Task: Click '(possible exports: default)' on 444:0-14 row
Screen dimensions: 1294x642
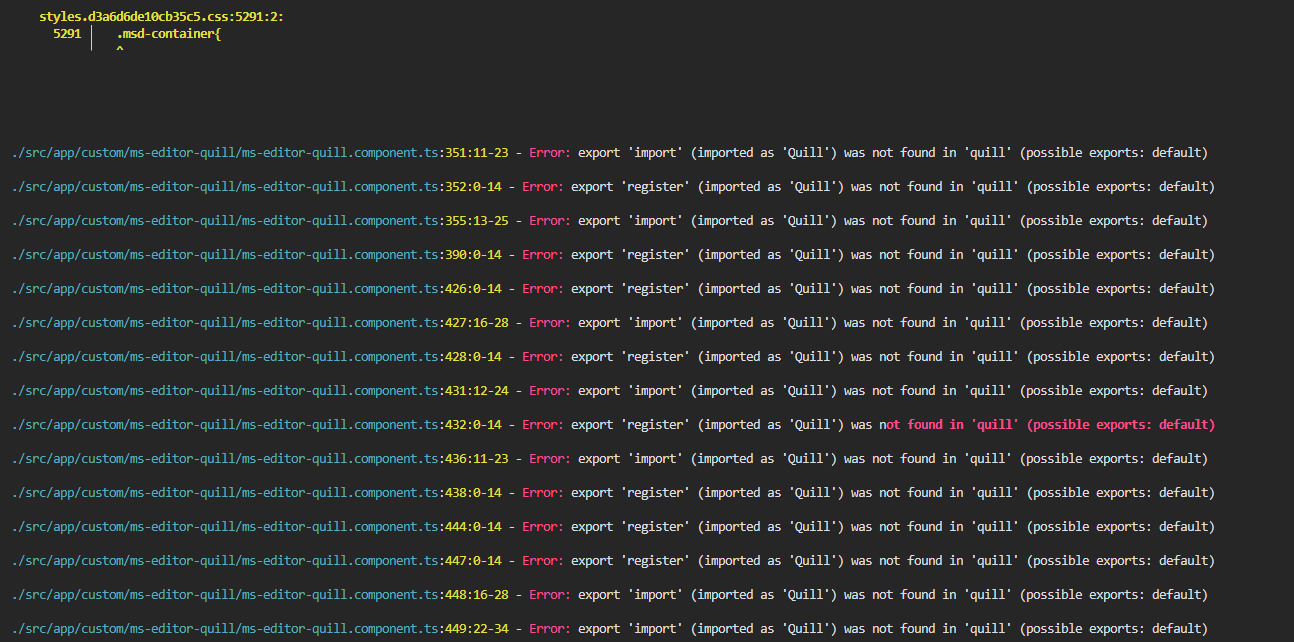Action: [1121, 527]
